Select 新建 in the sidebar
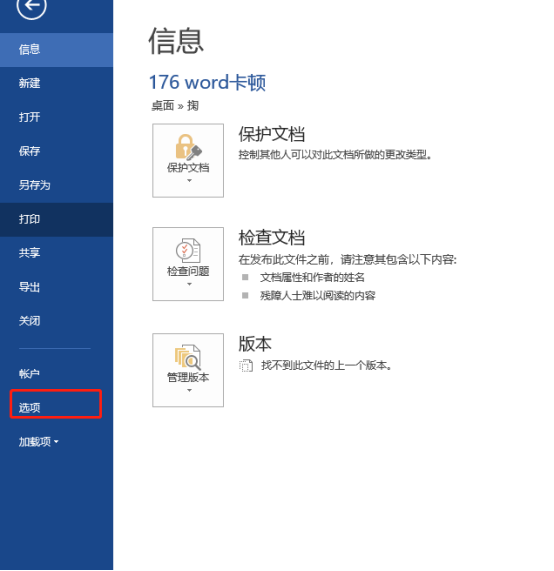Image resolution: width=554 pixels, height=571 pixels. [56, 83]
